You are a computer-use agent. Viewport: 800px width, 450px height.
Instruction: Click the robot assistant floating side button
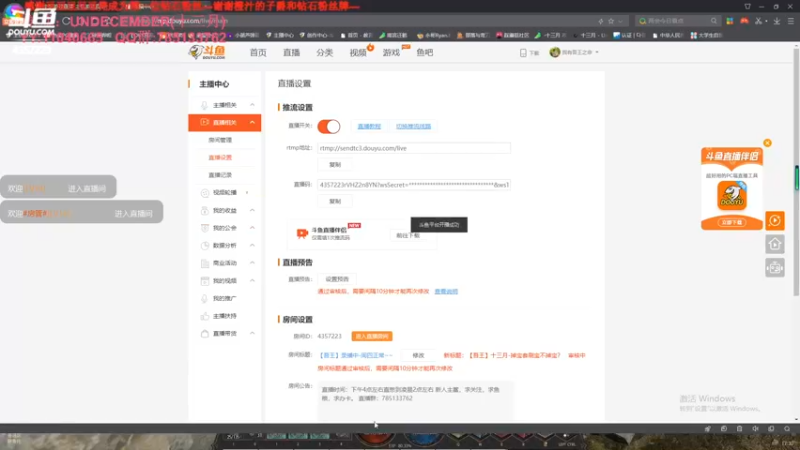774,267
